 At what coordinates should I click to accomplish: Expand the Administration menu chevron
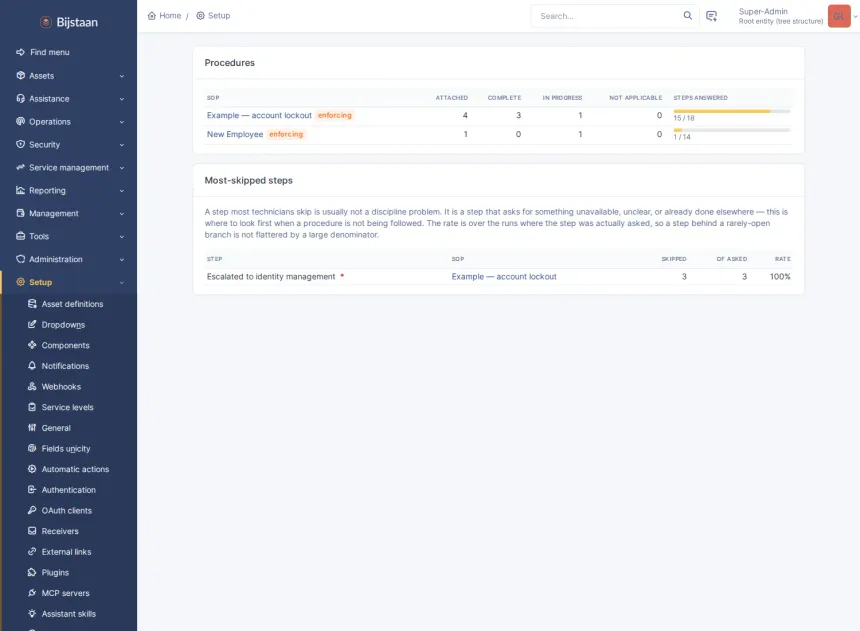(122, 260)
